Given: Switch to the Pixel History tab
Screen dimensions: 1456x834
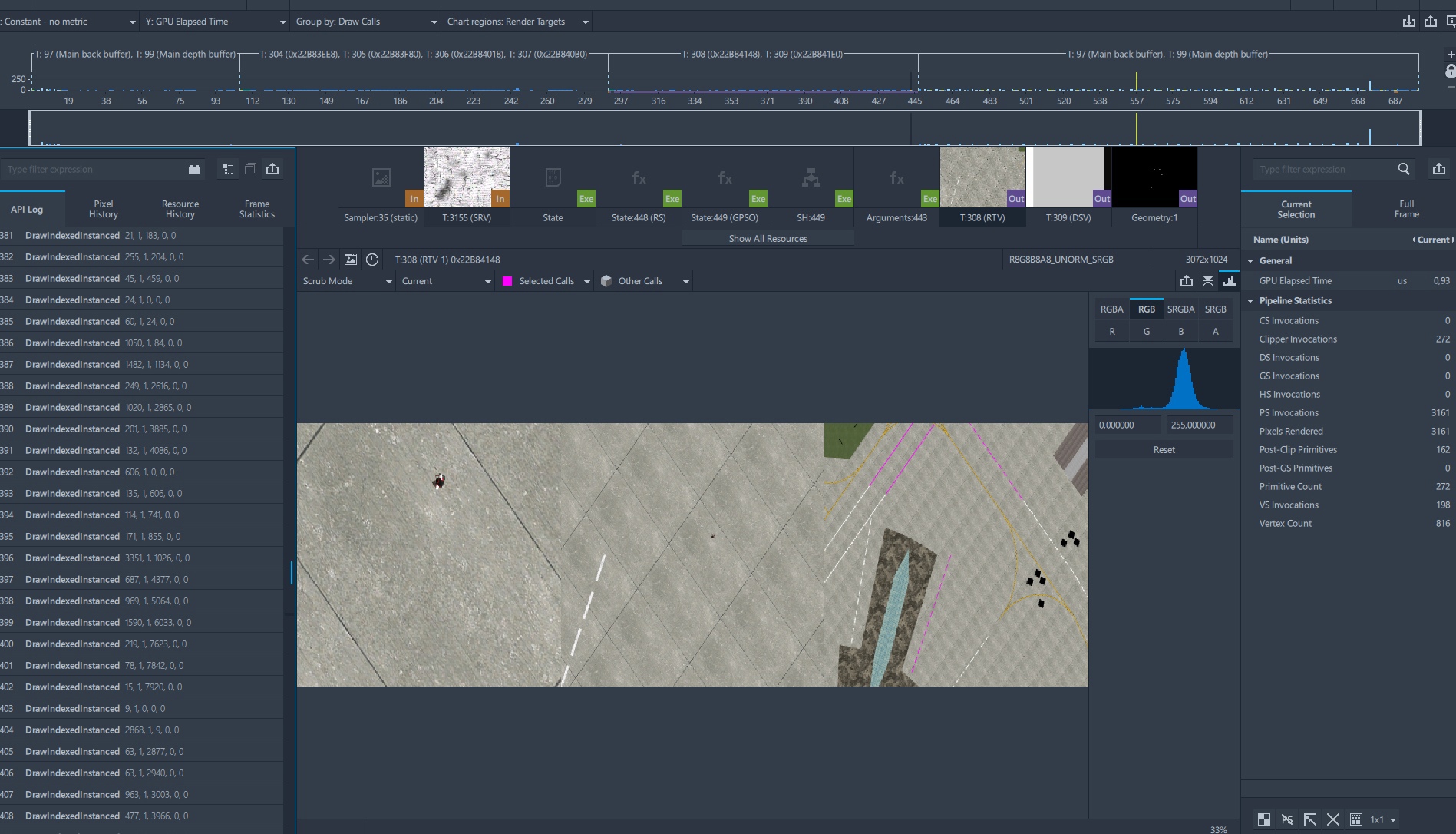Looking at the screenshot, I should [x=104, y=209].
